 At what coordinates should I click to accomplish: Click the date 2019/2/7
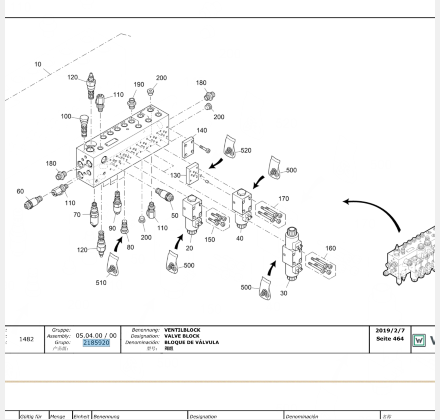point(390,331)
